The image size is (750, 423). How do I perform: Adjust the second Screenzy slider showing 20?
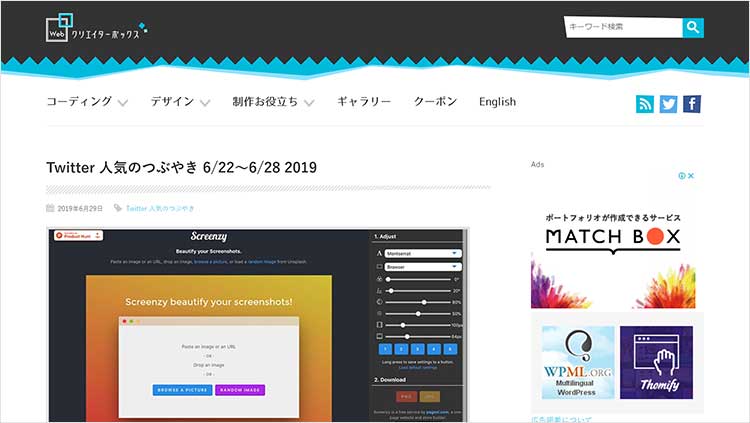pos(419,290)
